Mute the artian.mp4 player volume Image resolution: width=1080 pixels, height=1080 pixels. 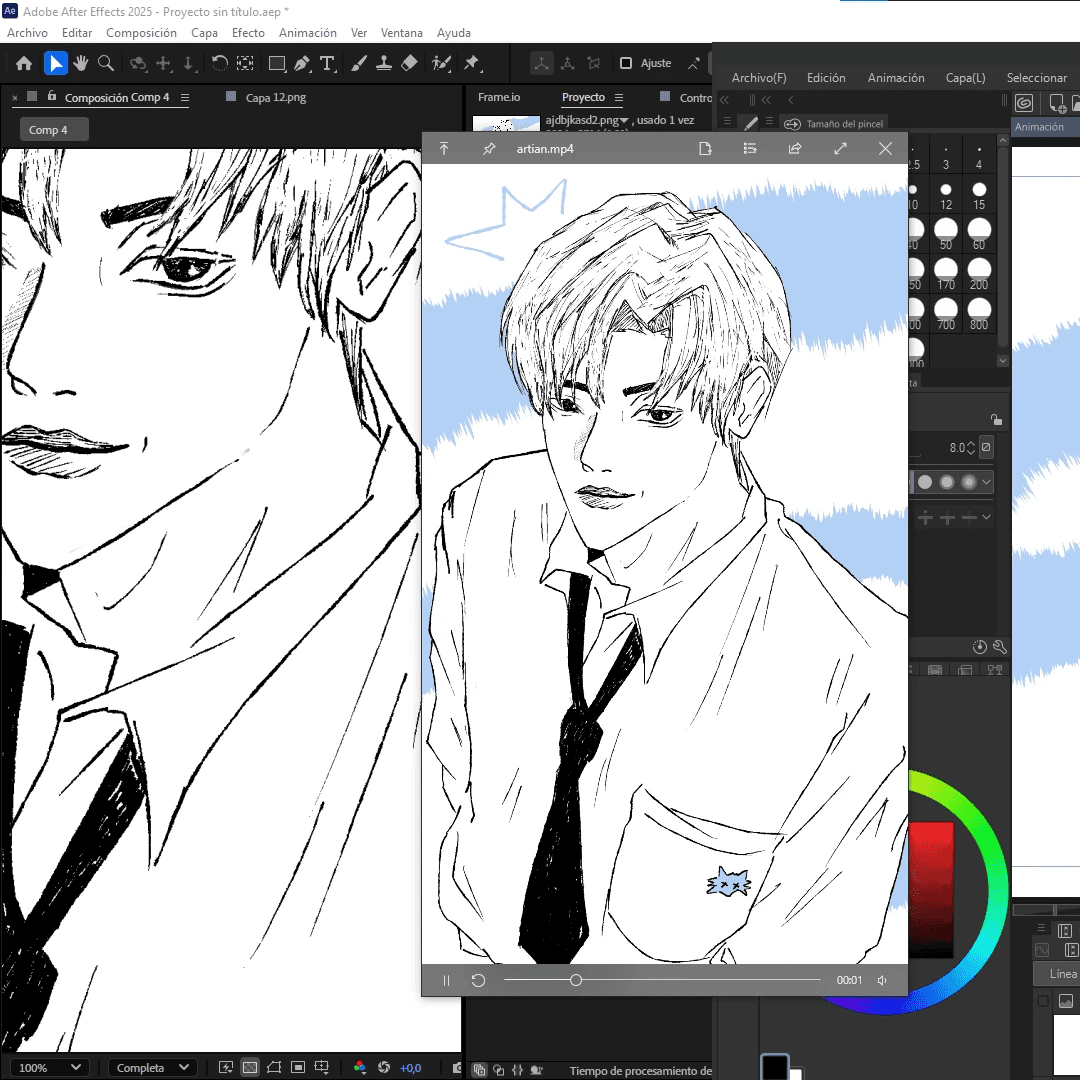[882, 980]
